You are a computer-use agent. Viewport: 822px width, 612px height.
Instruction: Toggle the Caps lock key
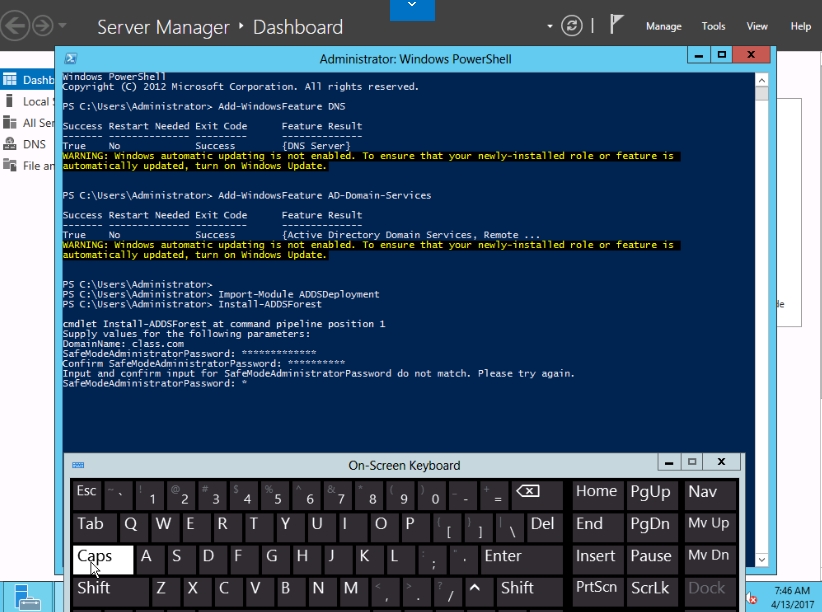coord(102,557)
